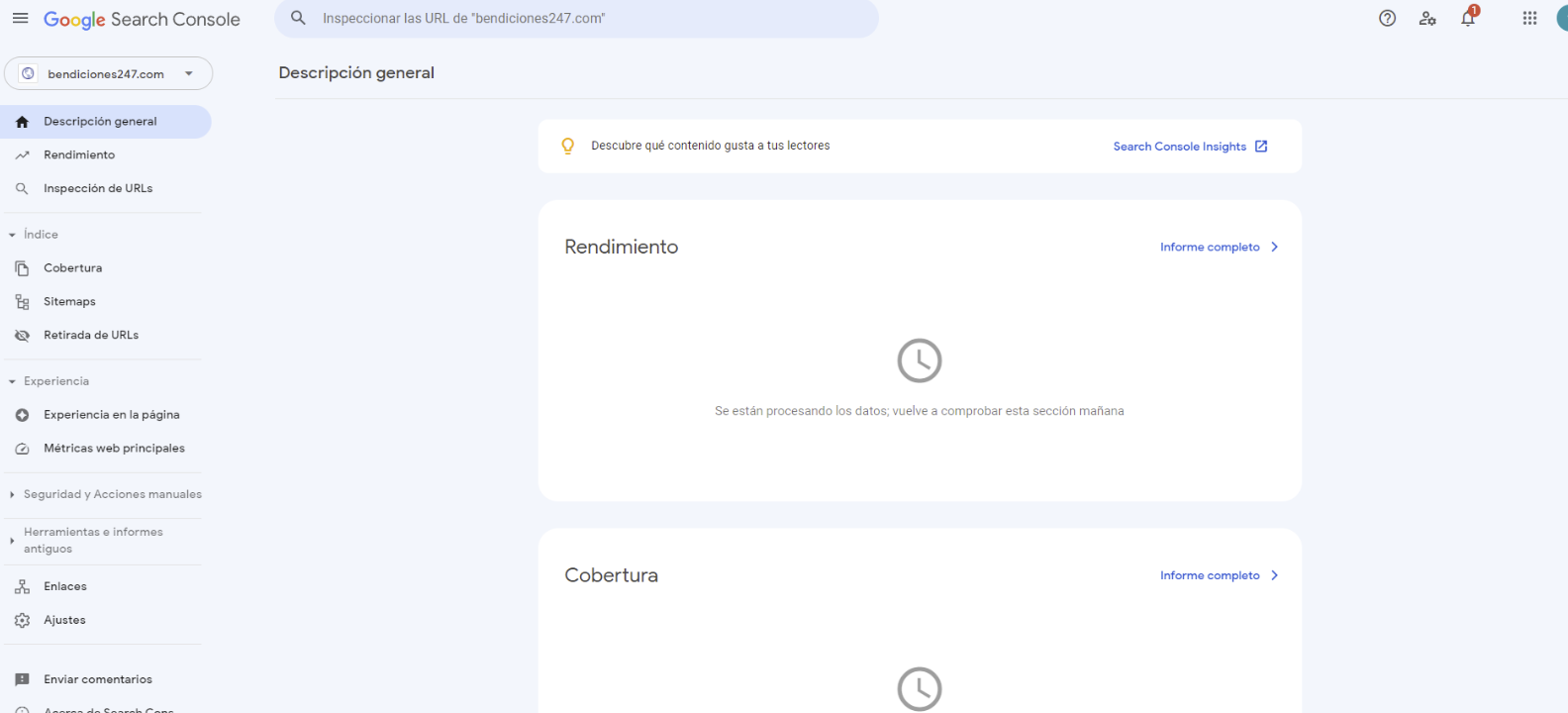Click the lightbulb insights icon
1568x713 pixels.
[568, 147]
